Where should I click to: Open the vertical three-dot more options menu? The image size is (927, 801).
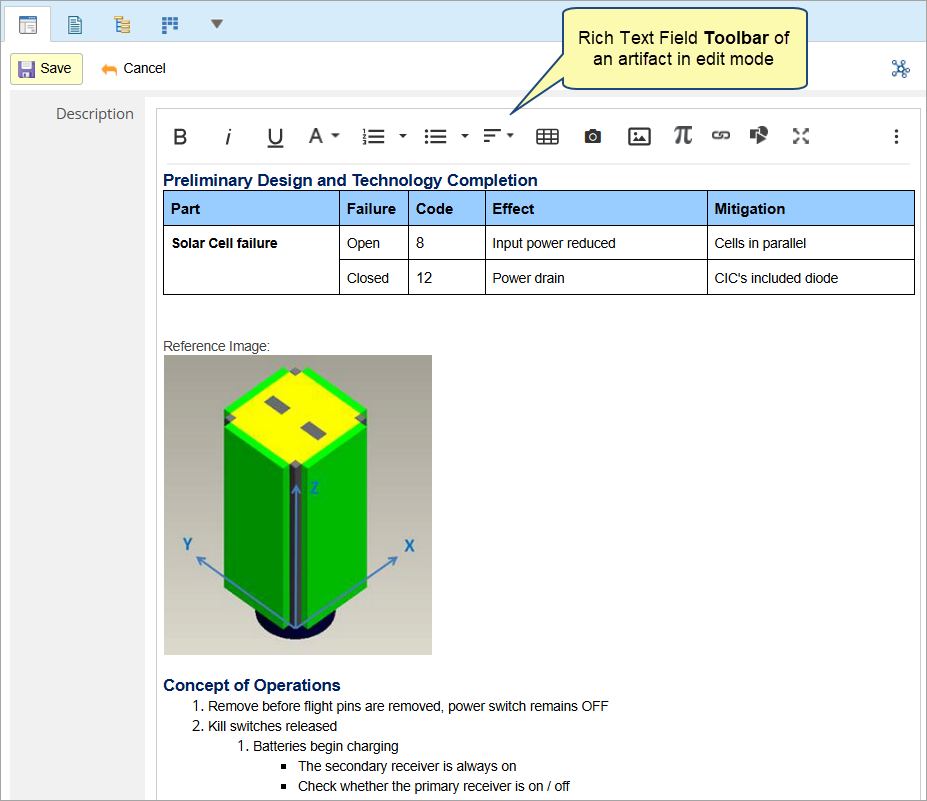pyautogui.click(x=896, y=137)
